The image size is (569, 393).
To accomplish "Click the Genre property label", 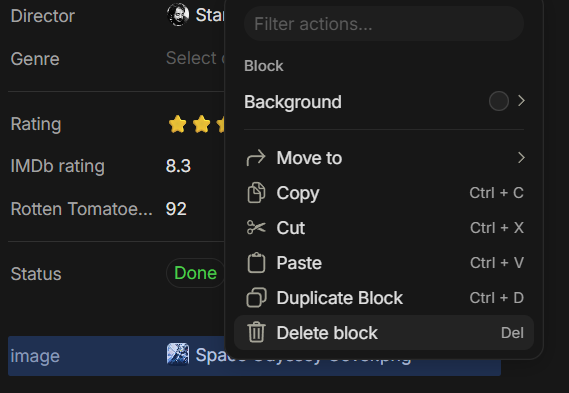I will point(35,59).
